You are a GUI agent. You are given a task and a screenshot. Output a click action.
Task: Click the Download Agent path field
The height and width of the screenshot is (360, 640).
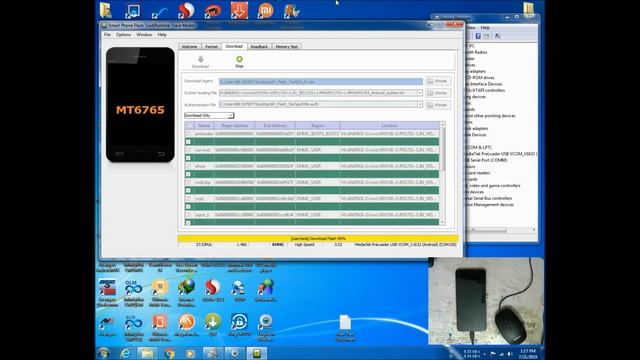coord(321,82)
